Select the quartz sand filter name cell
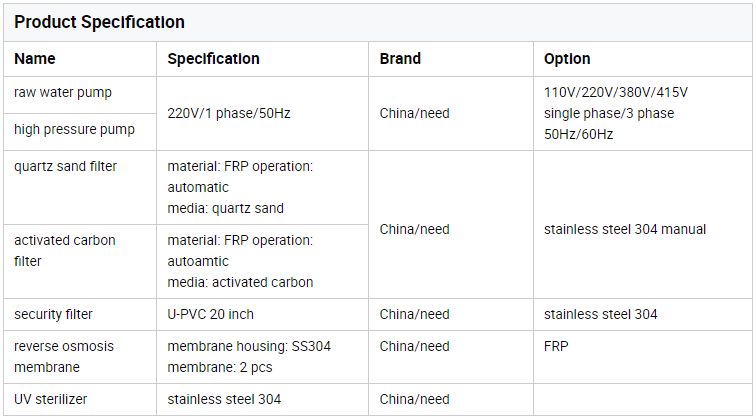This screenshot has height=420, width=756. pos(65,167)
